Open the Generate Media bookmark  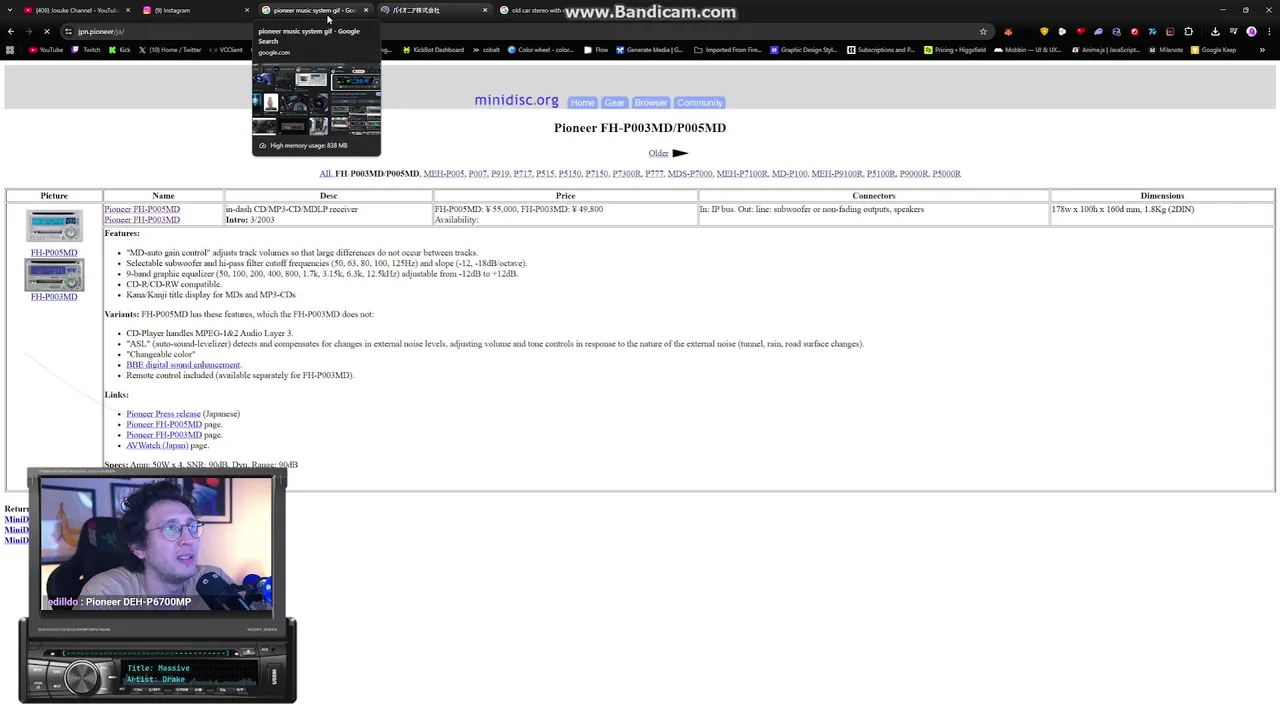click(x=650, y=50)
